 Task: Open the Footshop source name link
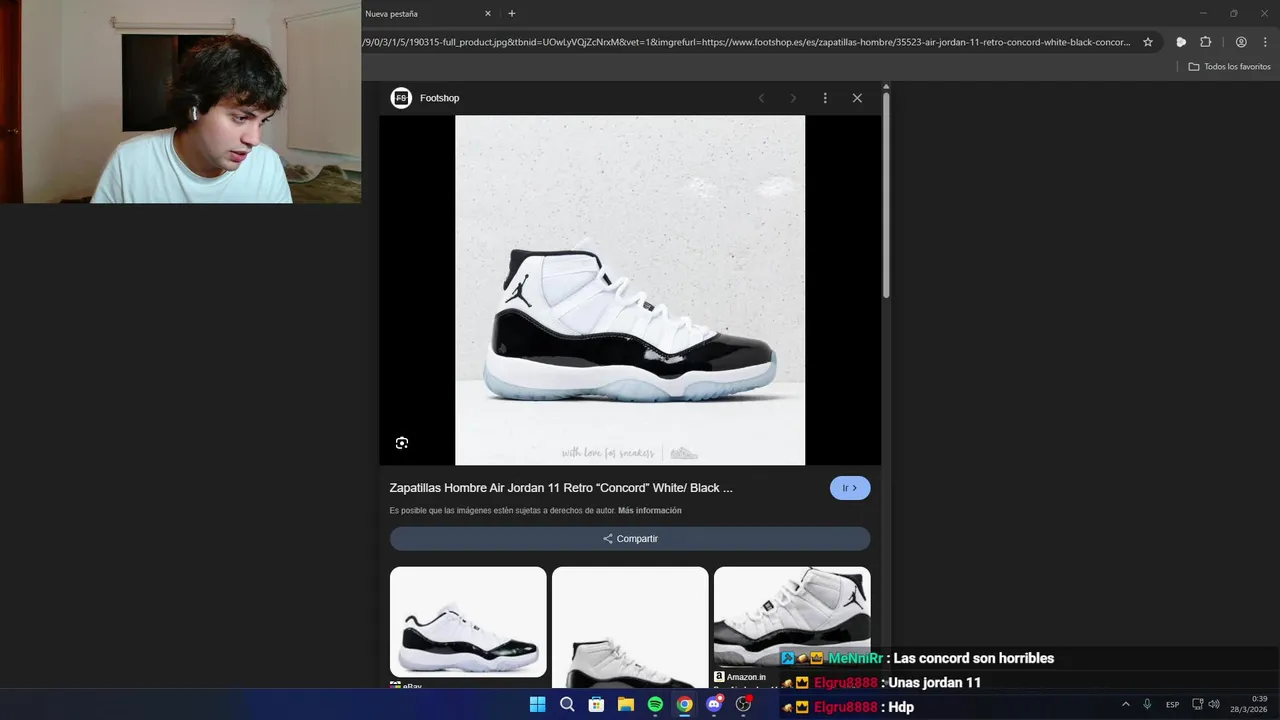point(439,98)
